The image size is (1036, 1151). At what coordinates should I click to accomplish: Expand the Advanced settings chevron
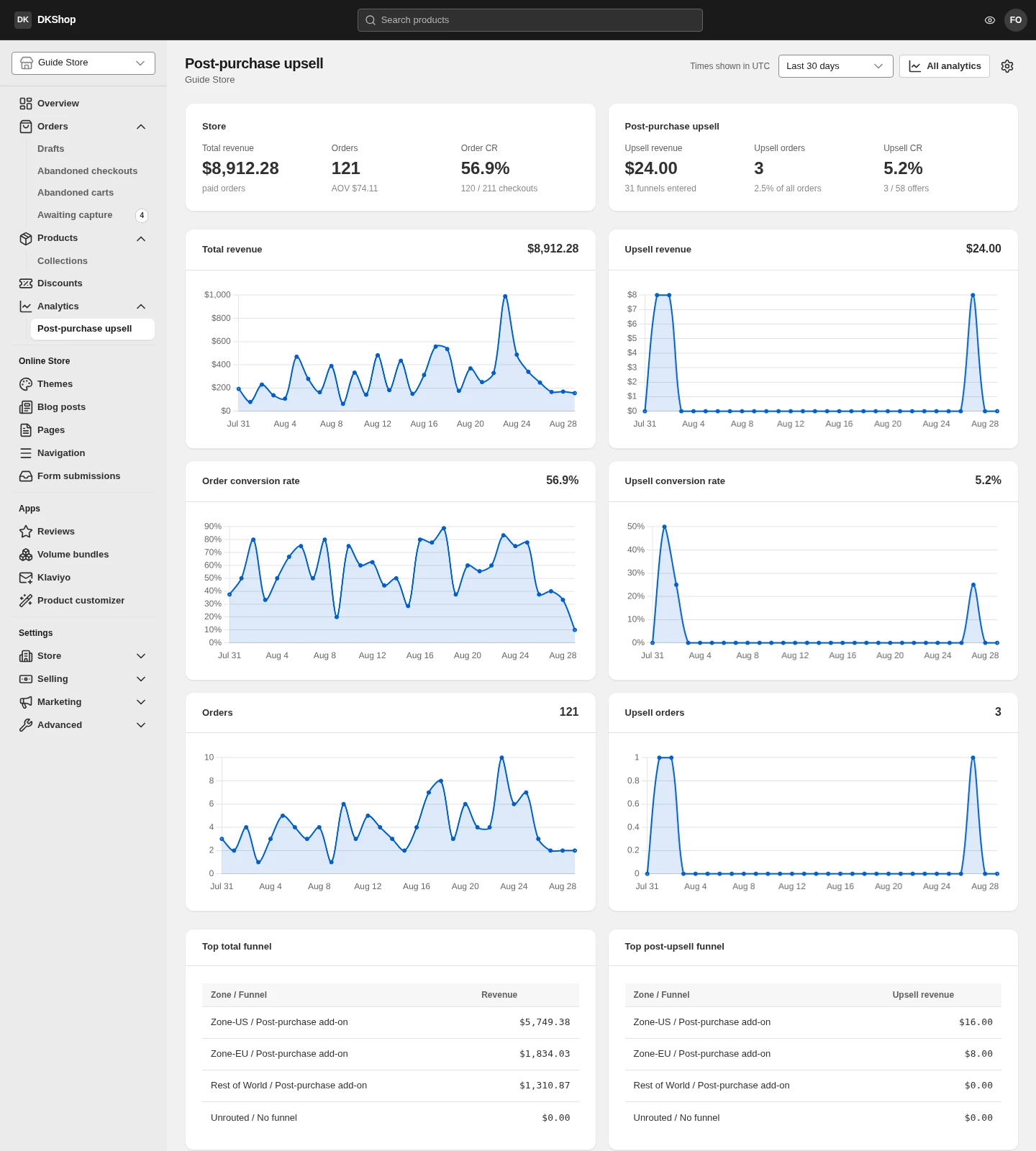click(x=141, y=725)
